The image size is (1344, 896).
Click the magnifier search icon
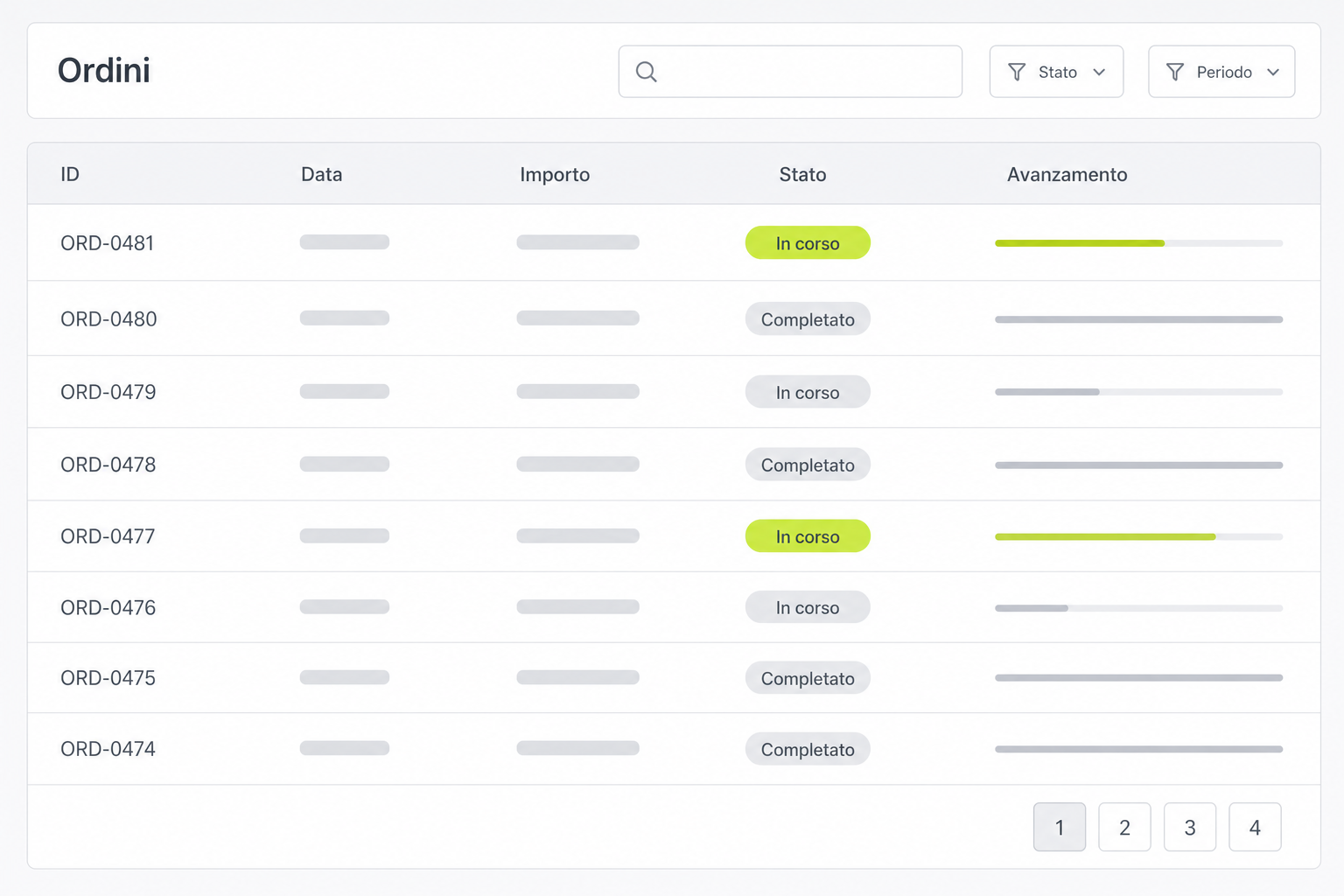coord(646,72)
